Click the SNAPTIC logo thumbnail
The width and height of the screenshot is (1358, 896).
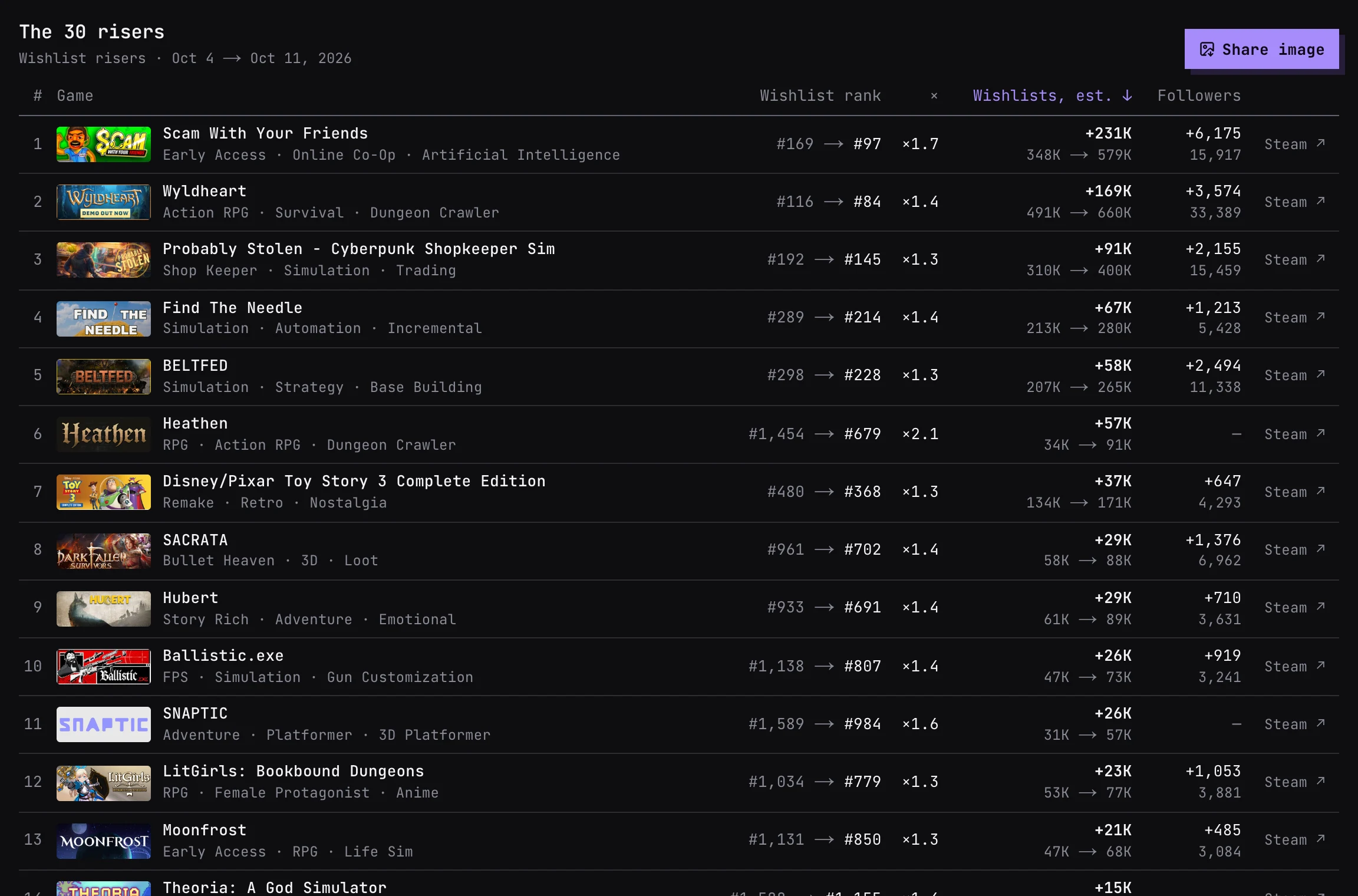coord(104,724)
